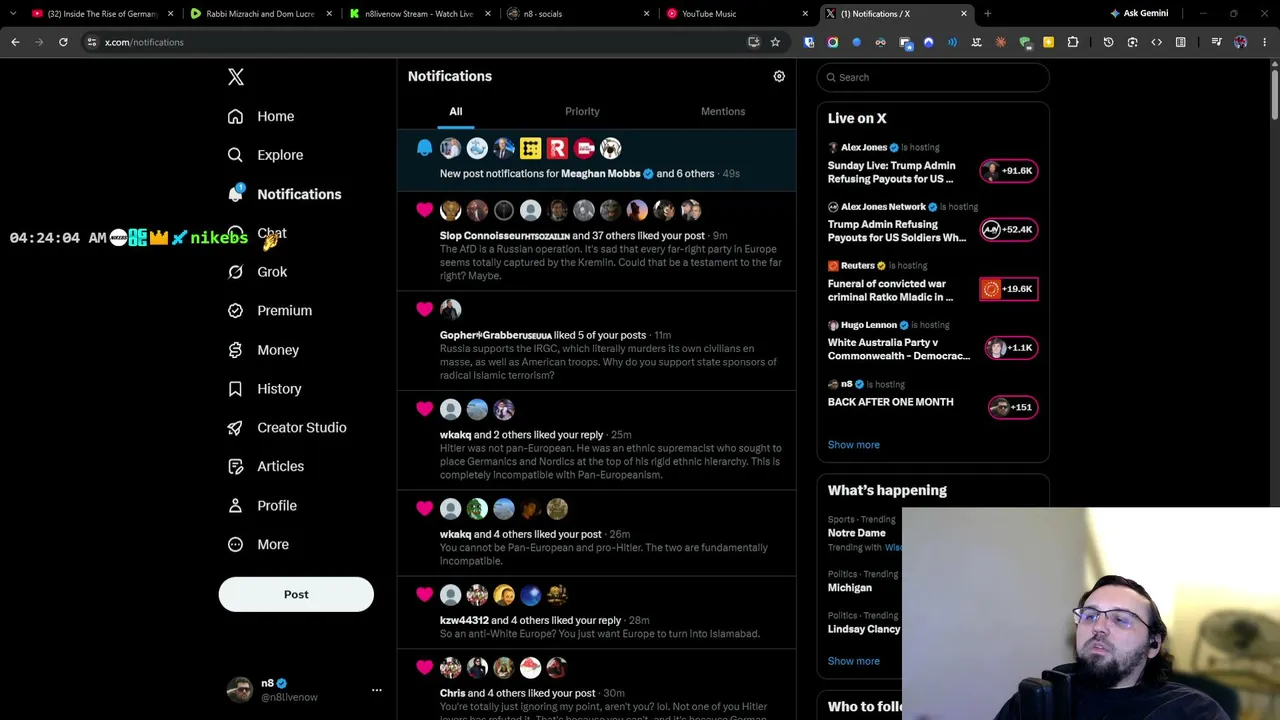Switch to the n8 - socials browser tab
The image size is (1280, 720).
(x=578, y=14)
